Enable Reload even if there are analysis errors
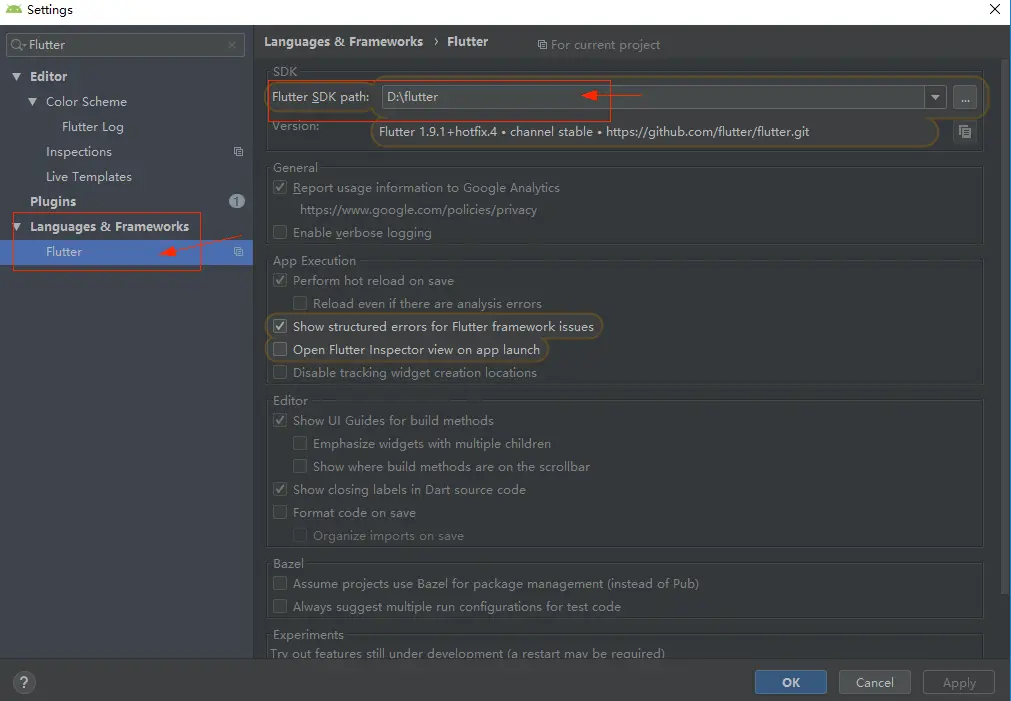1011x701 pixels. pos(300,303)
